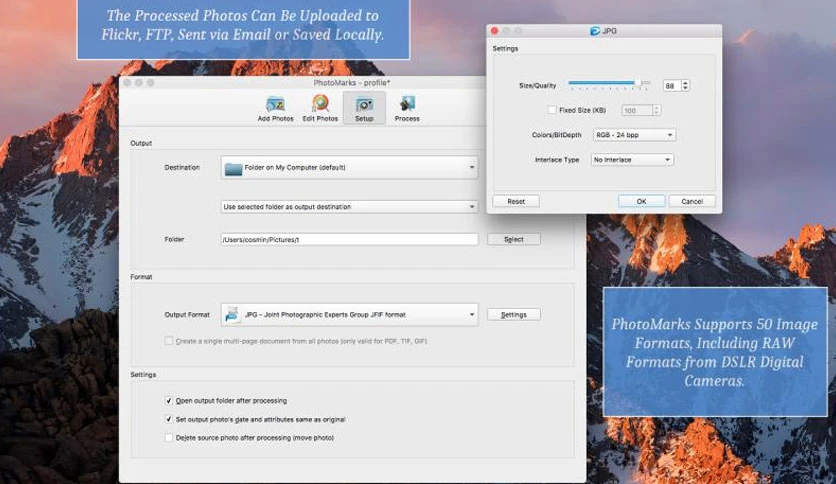The height and width of the screenshot is (484, 836).
Task: Click the Select folder button
Action: 513,239
